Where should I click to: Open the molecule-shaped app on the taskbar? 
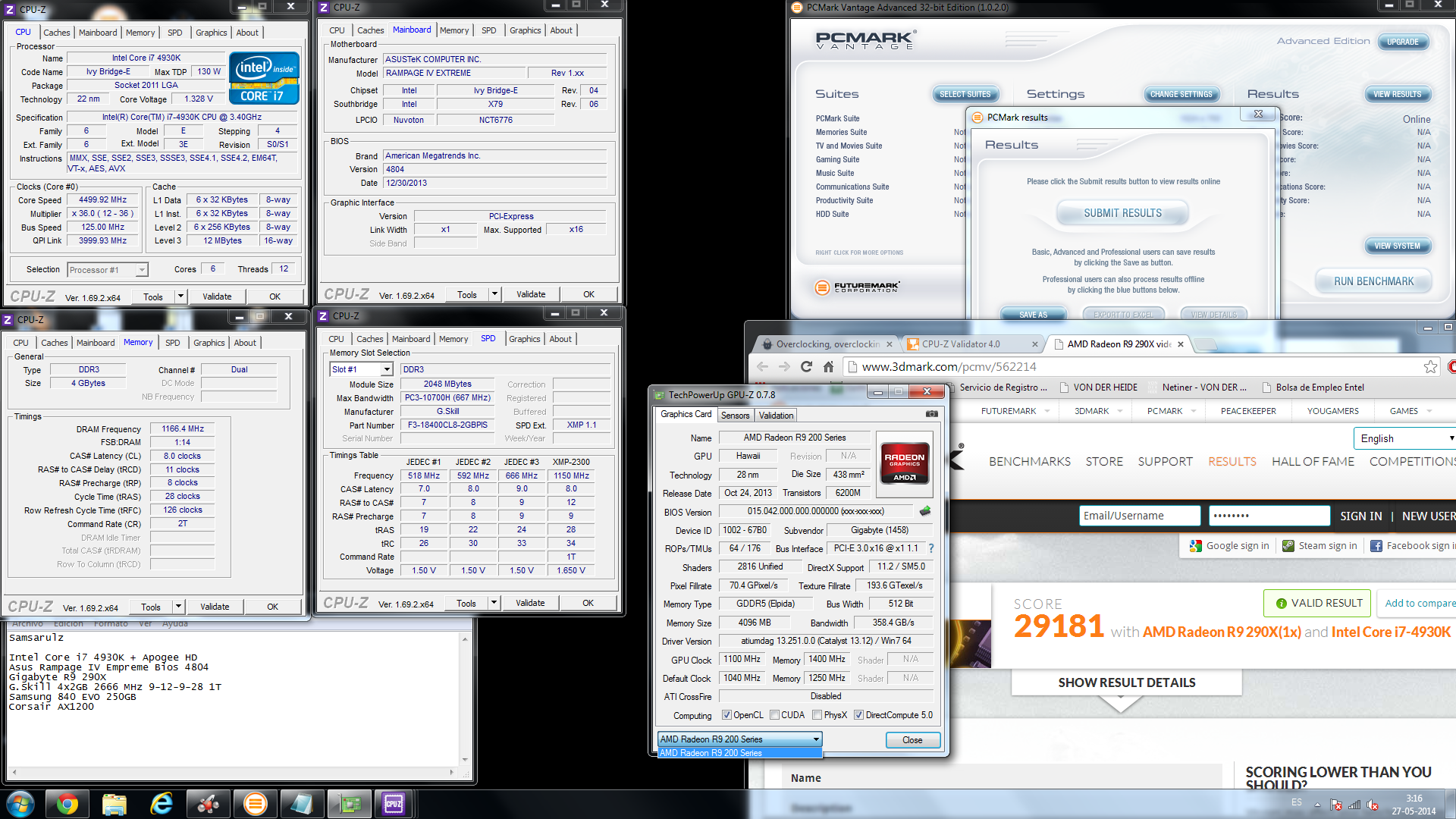point(209,804)
